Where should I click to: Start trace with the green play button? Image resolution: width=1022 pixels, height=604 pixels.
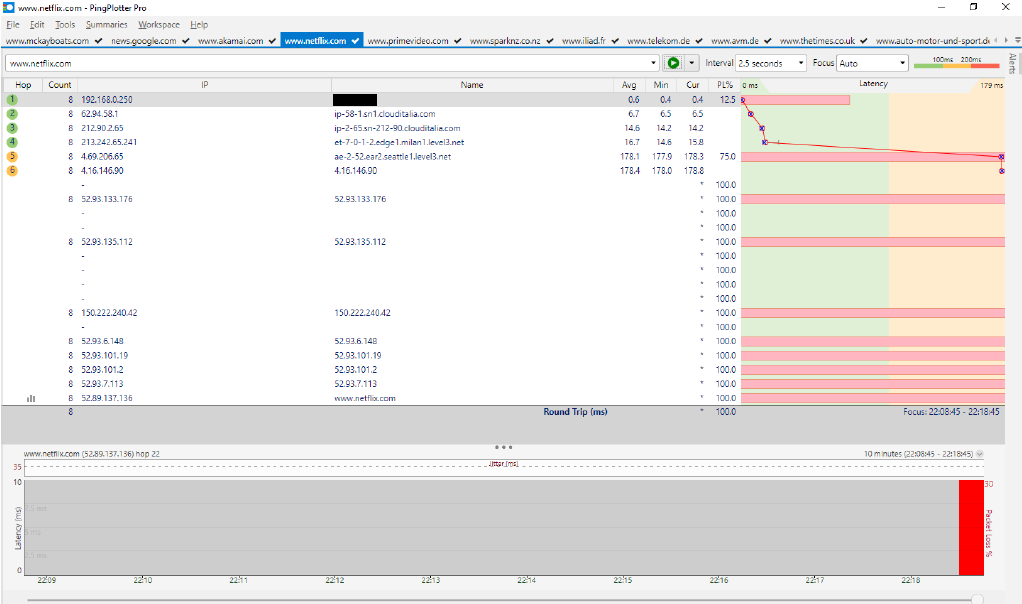click(x=673, y=63)
